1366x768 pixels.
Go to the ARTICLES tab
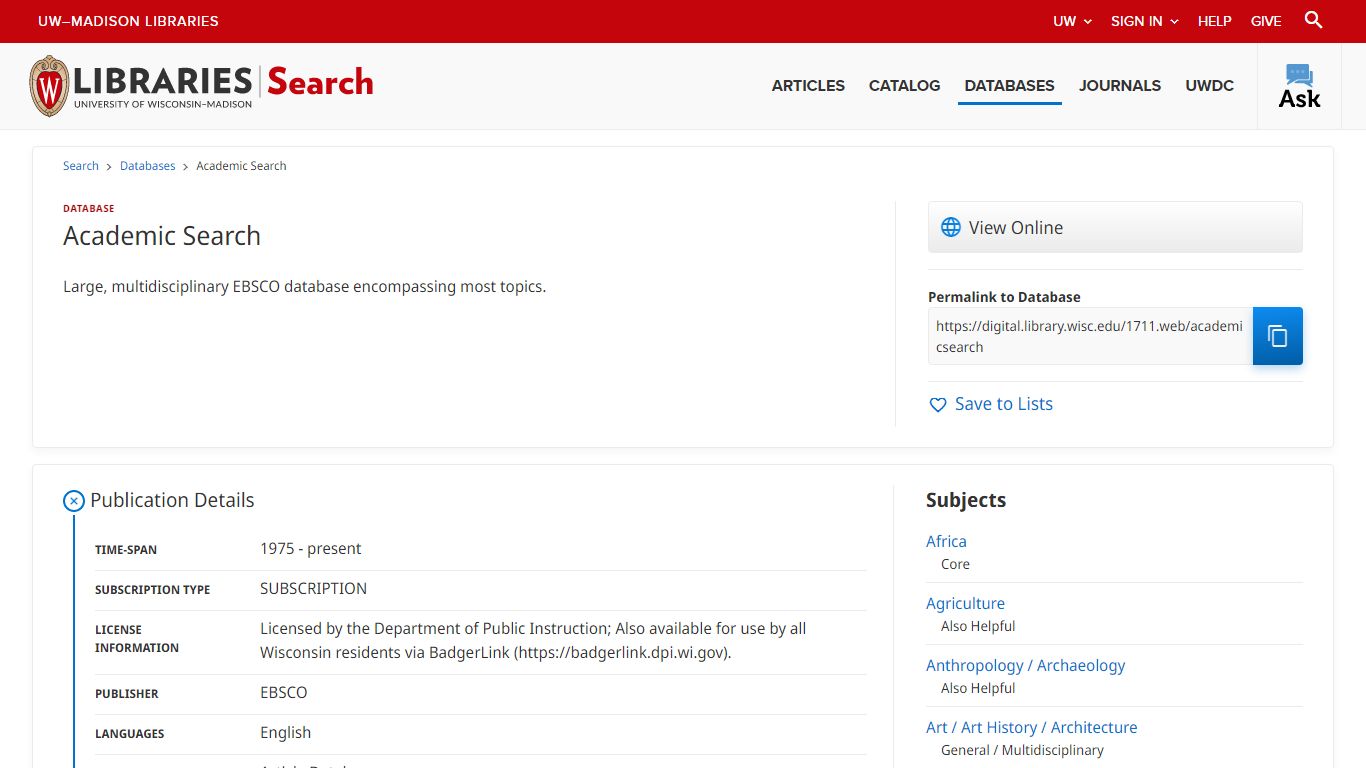point(808,86)
